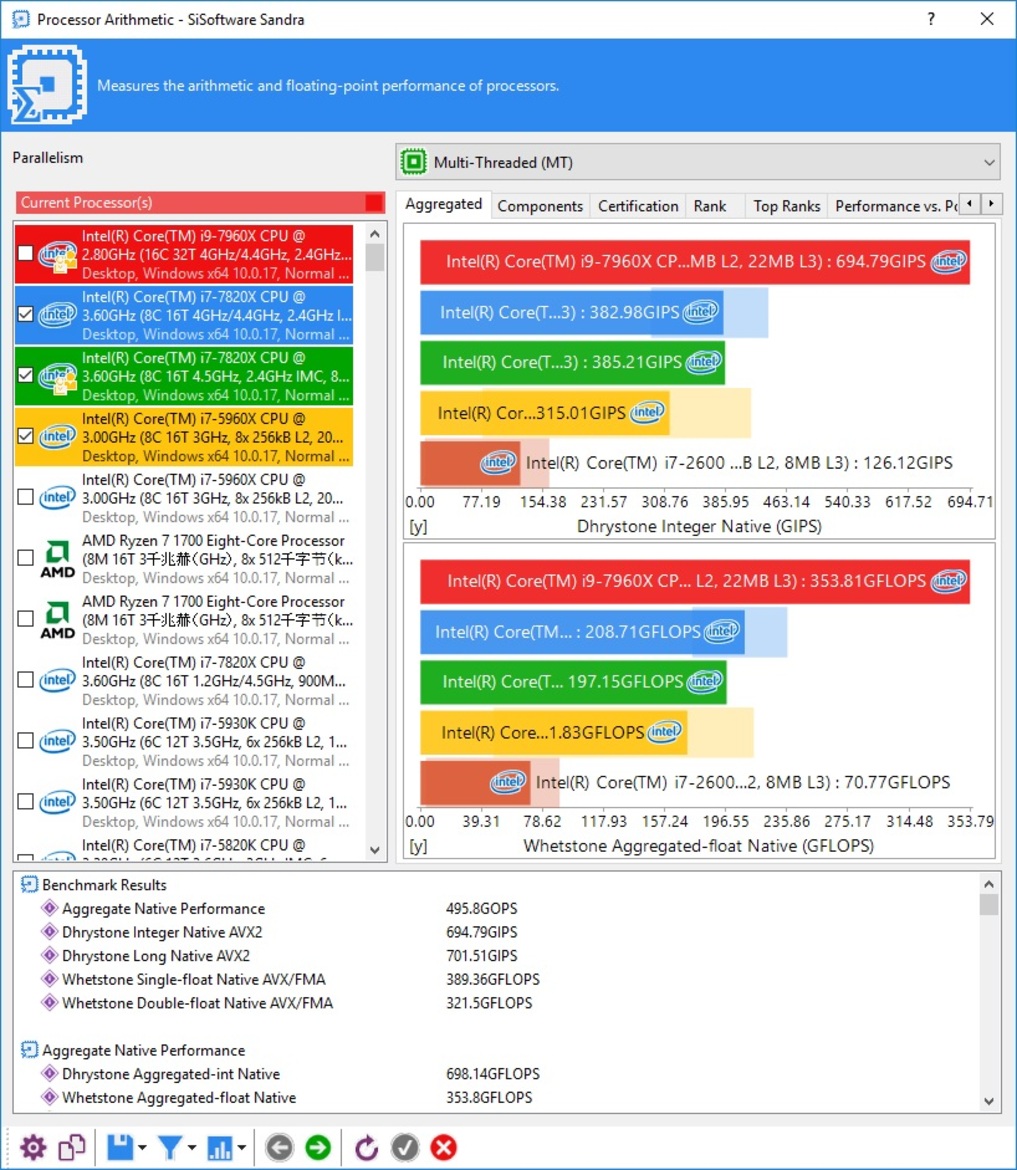Image resolution: width=1017 pixels, height=1170 pixels.
Task: Click the bar chart icon
Action: click(x=220, y=1147)
